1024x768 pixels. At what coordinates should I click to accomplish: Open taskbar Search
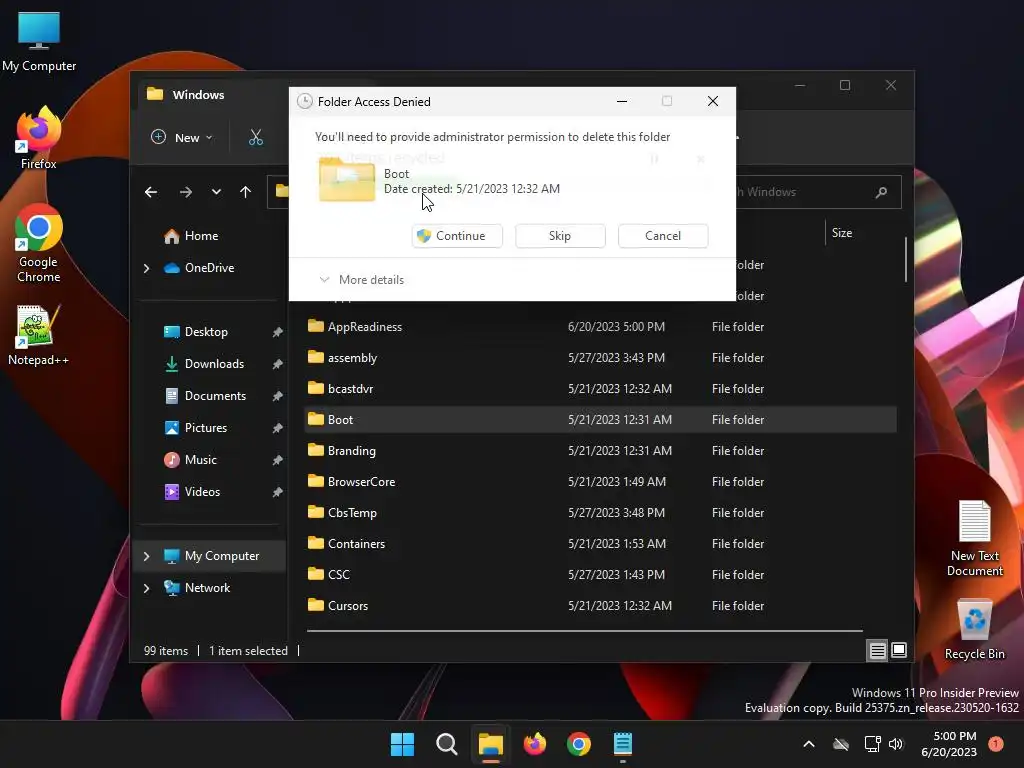[x=447, y=744]
